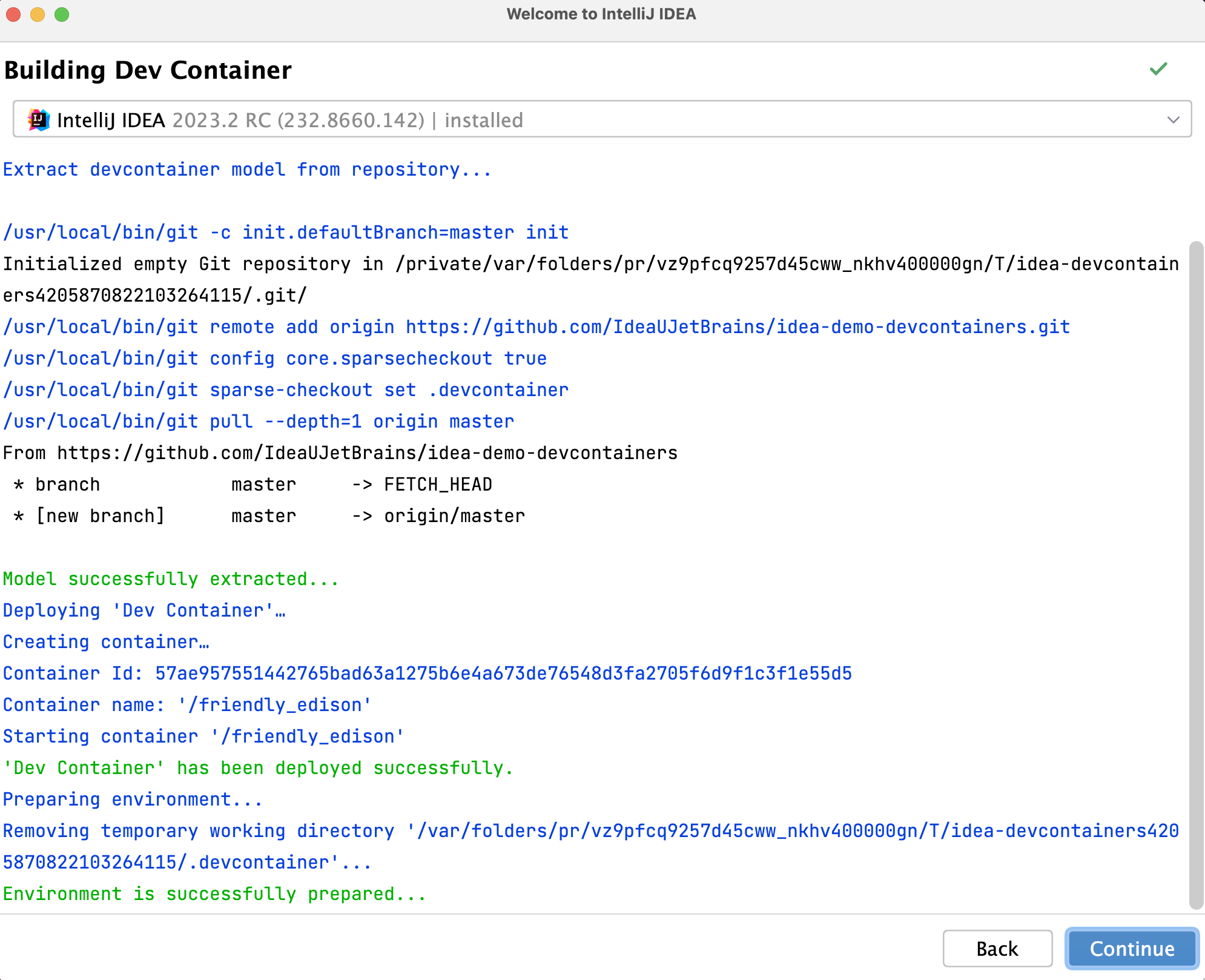Click the dropdown chevron arrow

click(x=1173, y=120)
